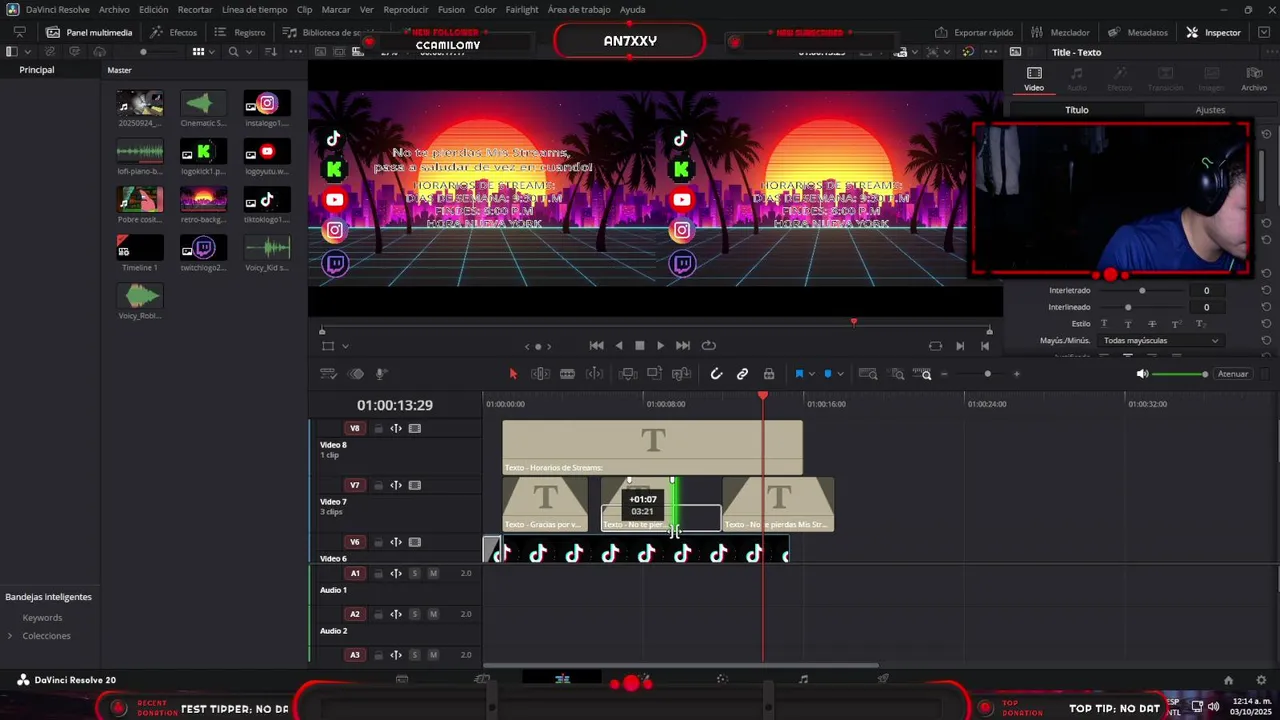This screenshot has width=1280, height=720.
Task: Open the Ayuda menu
Action: coord(632,9)
